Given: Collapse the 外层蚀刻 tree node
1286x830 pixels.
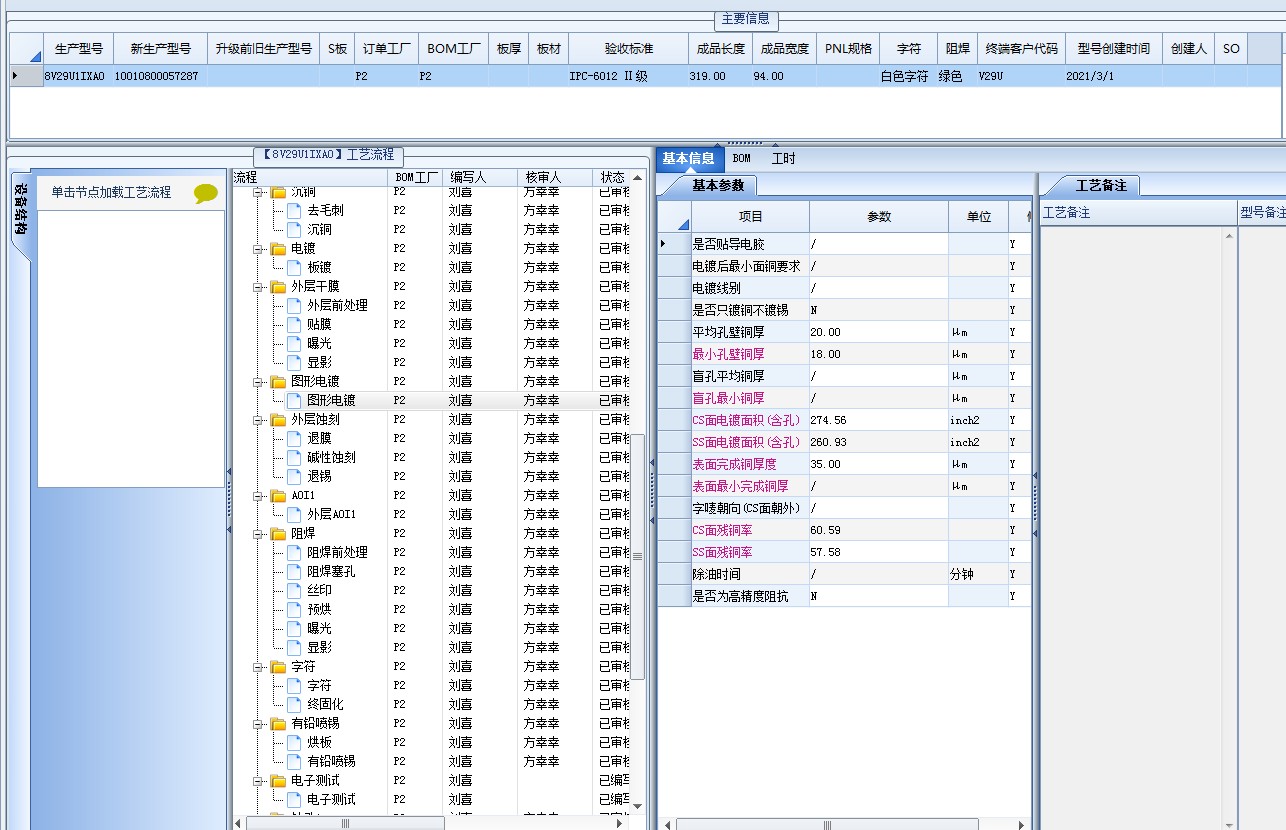Looking at the screenshot, I should [257, 420].
